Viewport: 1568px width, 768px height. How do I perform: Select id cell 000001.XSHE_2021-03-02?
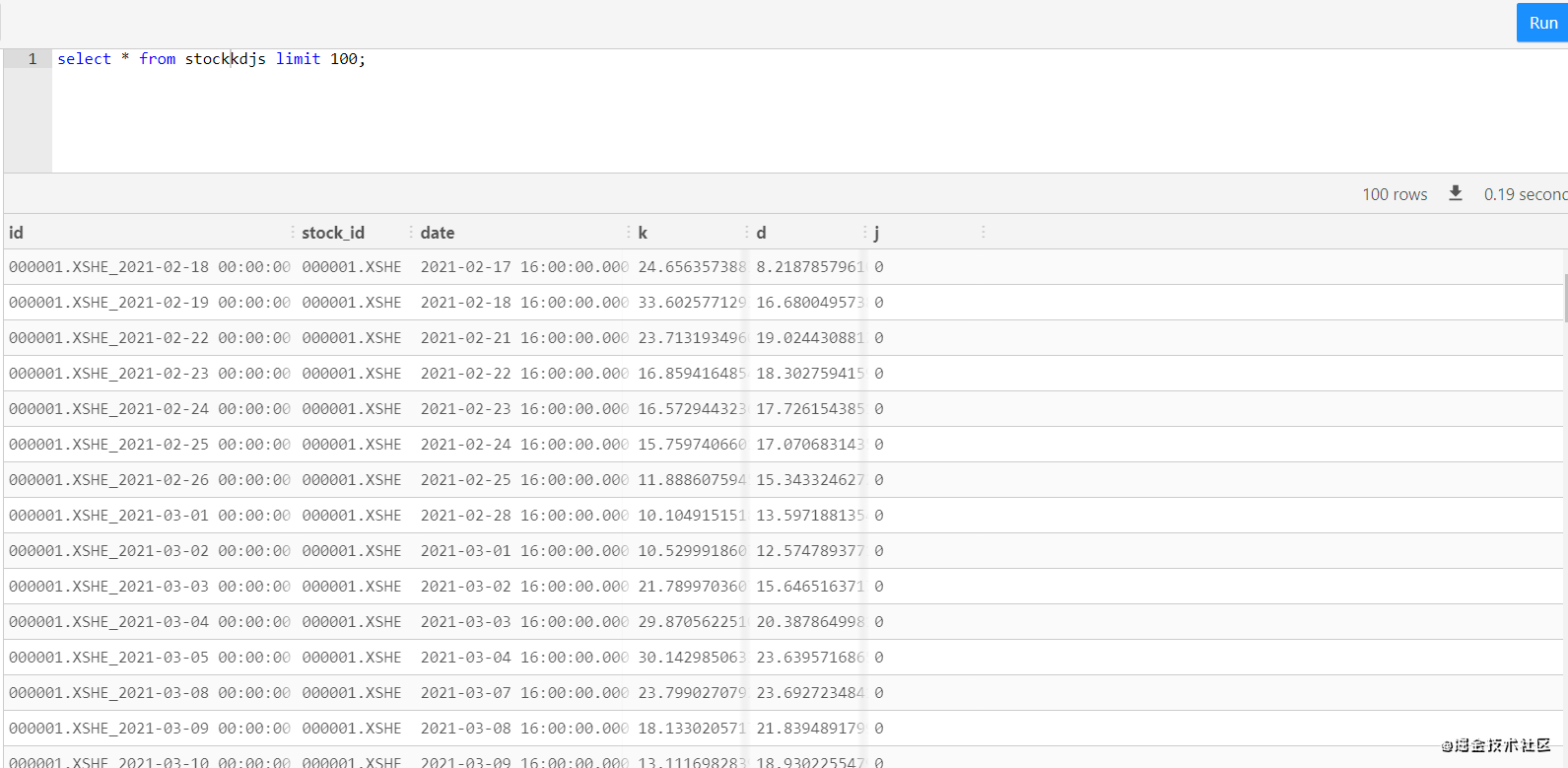click(150, 551)
